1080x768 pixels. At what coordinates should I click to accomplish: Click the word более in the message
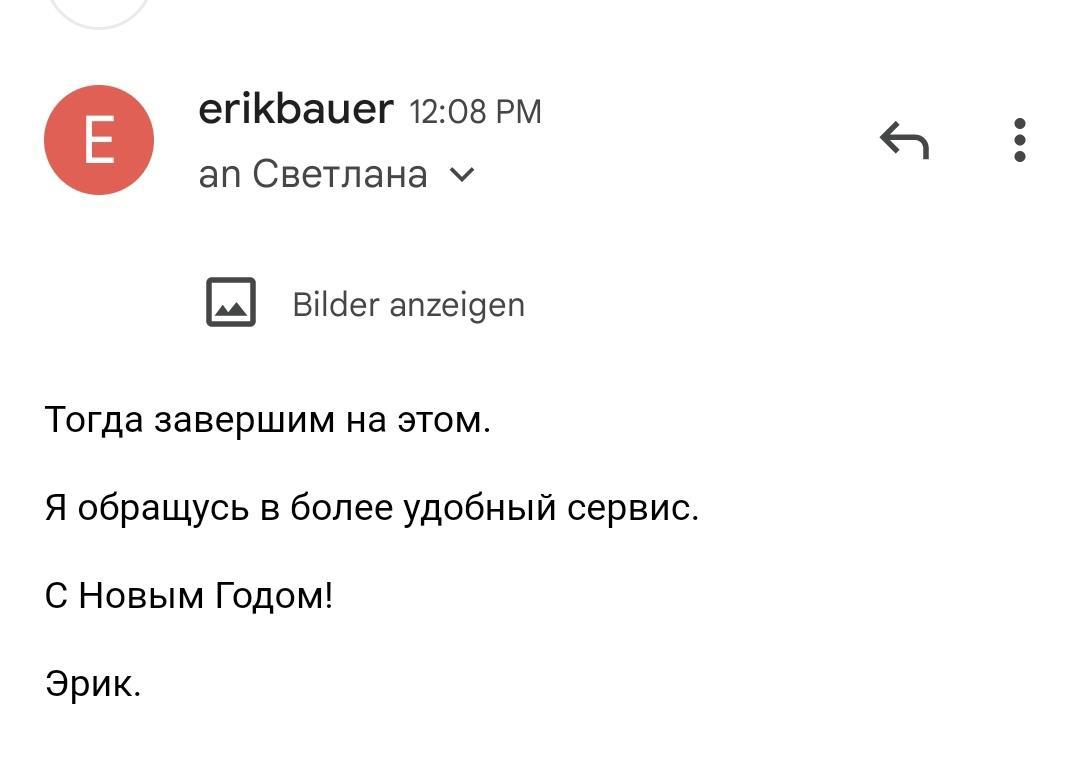[x=341, y=508]
